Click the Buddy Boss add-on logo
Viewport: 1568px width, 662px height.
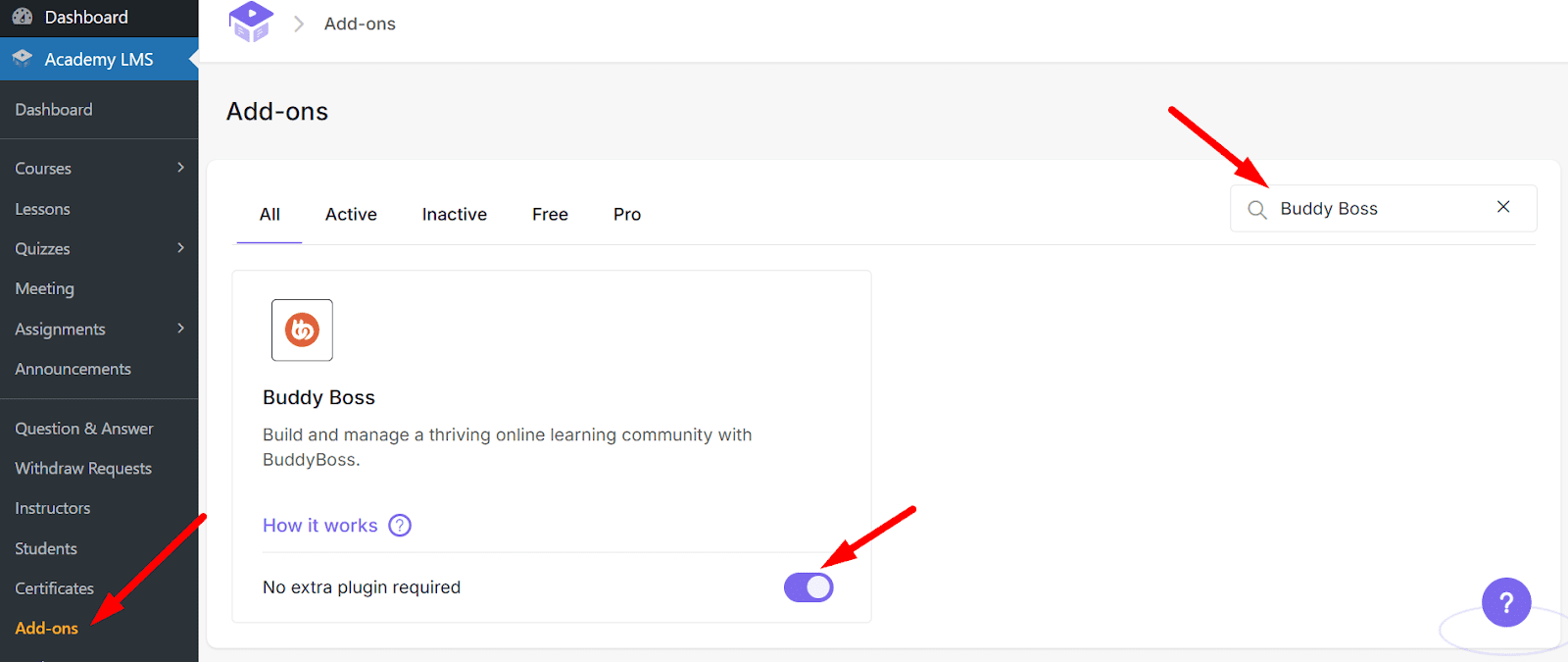pyautogui.click(x=302, y=330)
